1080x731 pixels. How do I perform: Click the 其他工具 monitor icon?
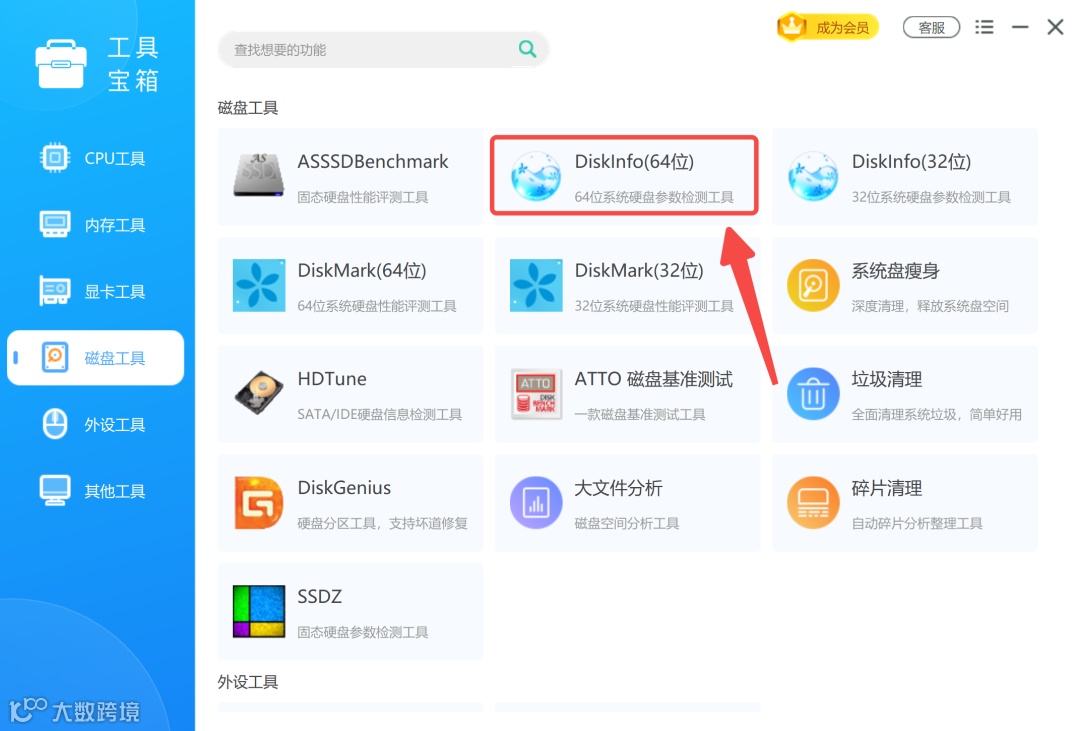click(54, 491)
